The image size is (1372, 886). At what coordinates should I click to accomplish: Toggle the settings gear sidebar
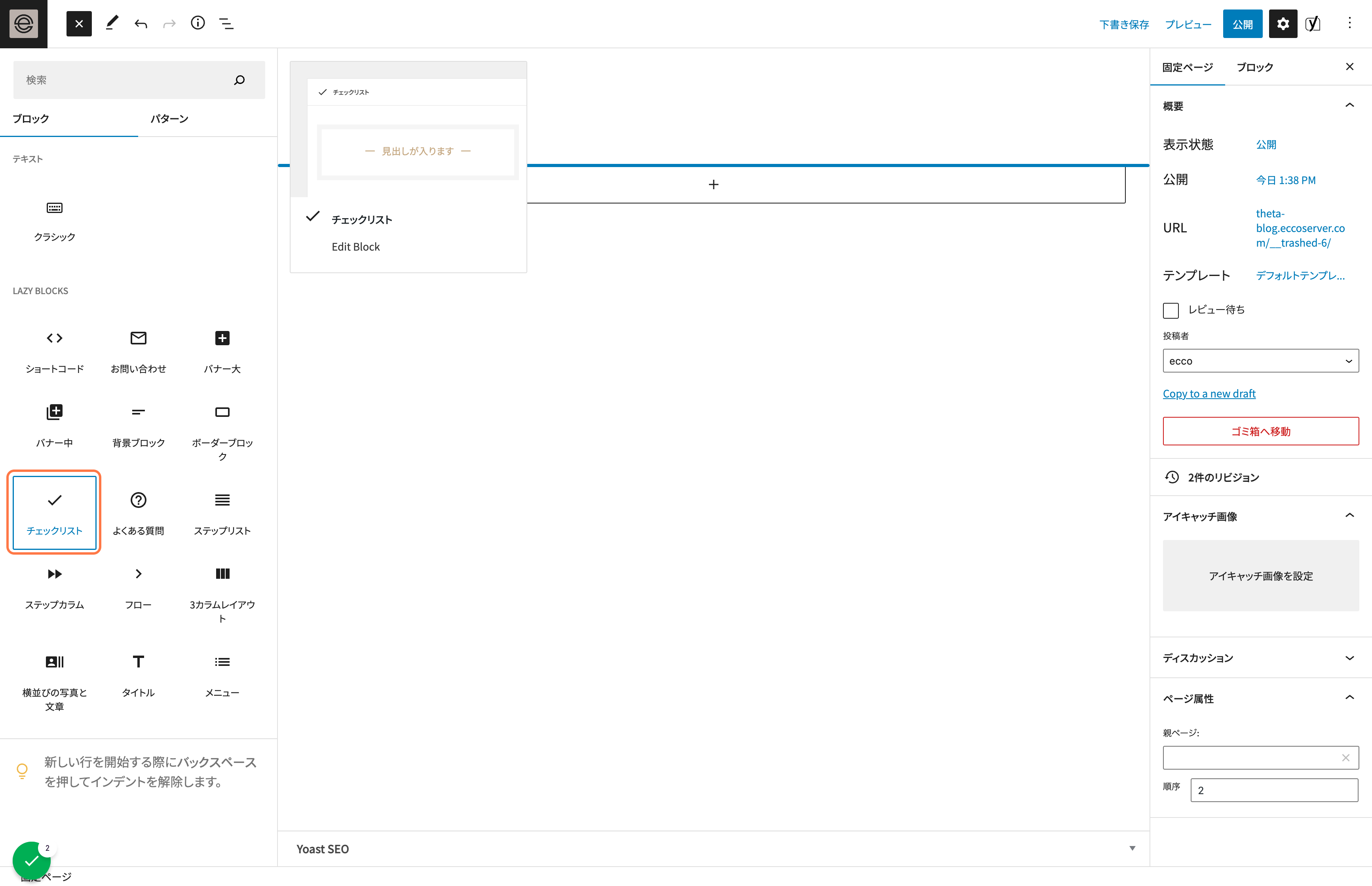[1283, 24]
